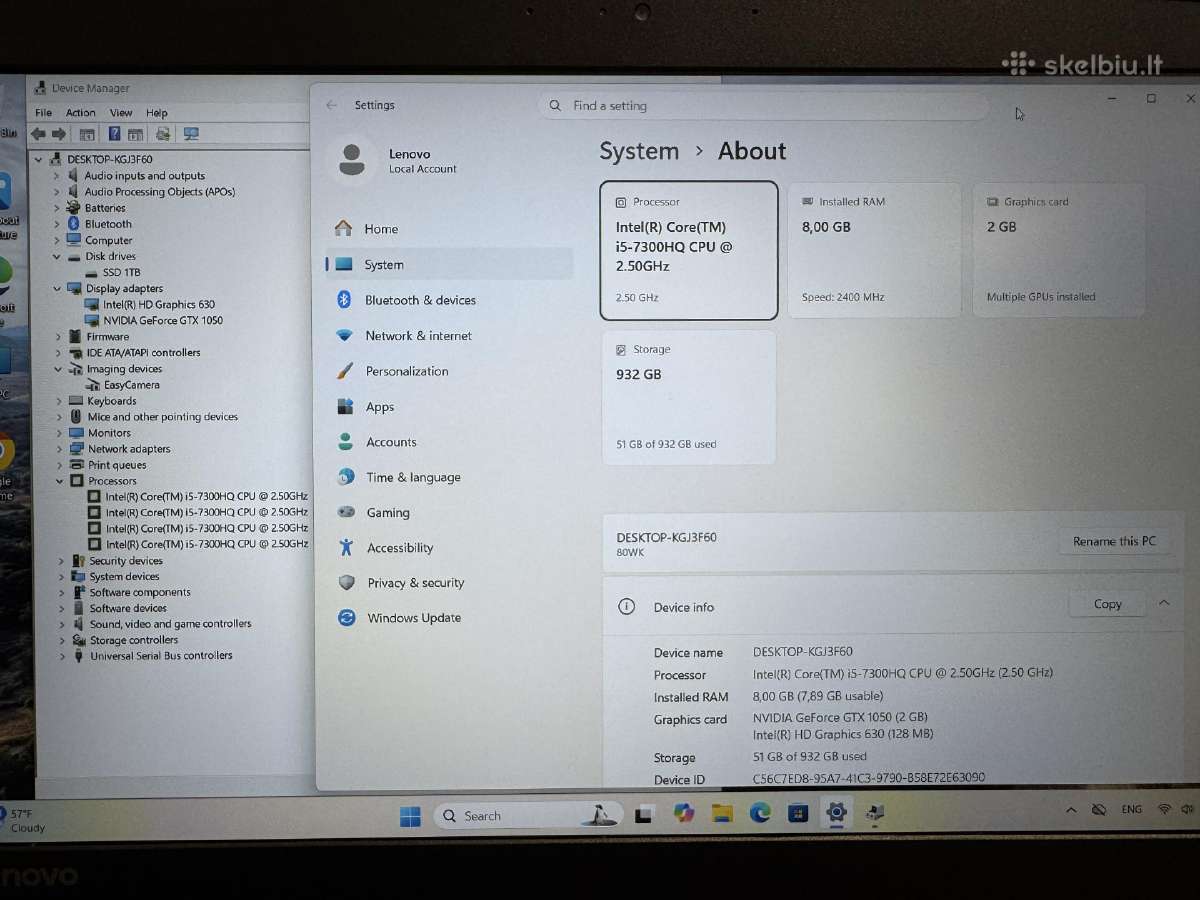Select Intel(R) HD Graphics 630 in device tree
Viewport: 1200px width, 900px height.
(159, 305)
